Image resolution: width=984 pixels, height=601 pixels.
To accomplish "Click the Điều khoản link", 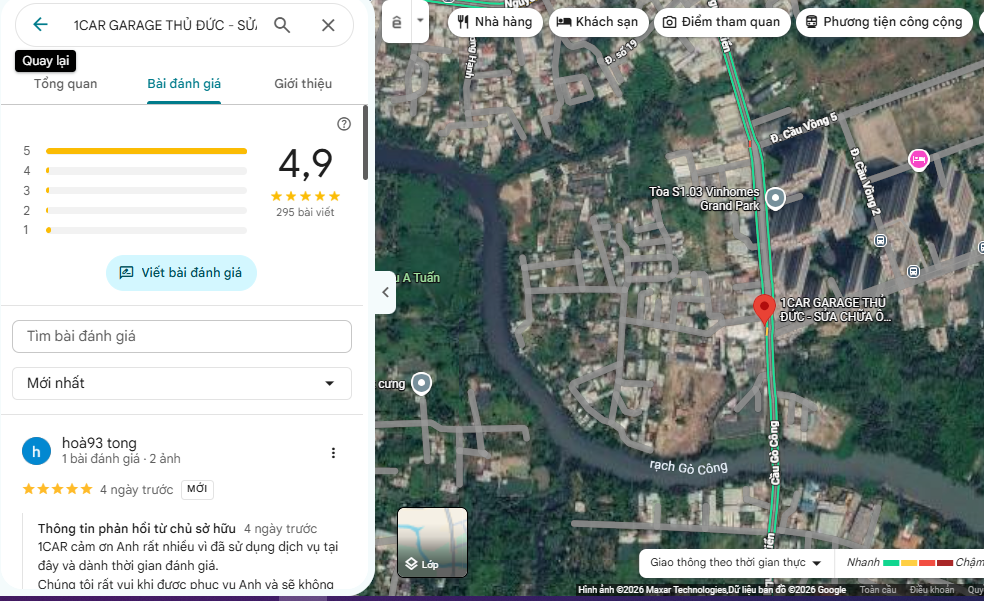I will point(931,590).
